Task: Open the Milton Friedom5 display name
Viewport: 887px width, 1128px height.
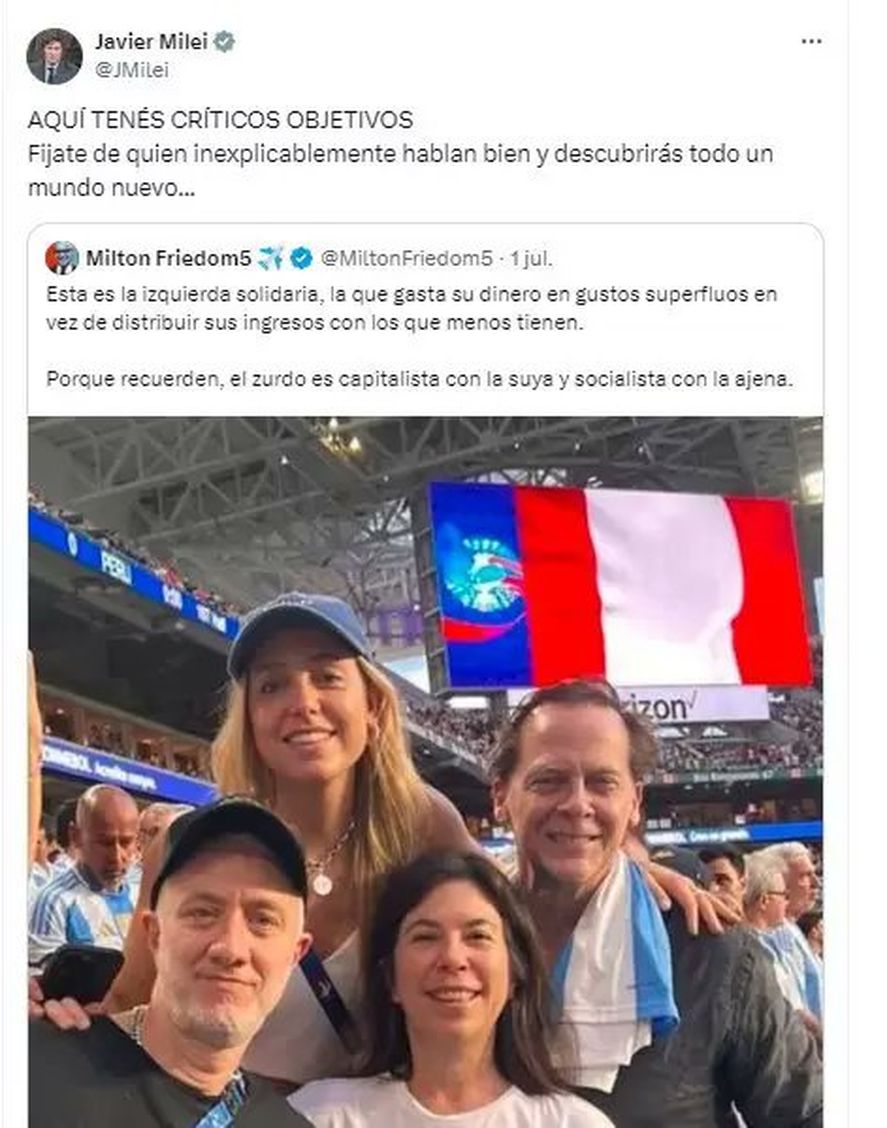Action: tap(168, 258)
